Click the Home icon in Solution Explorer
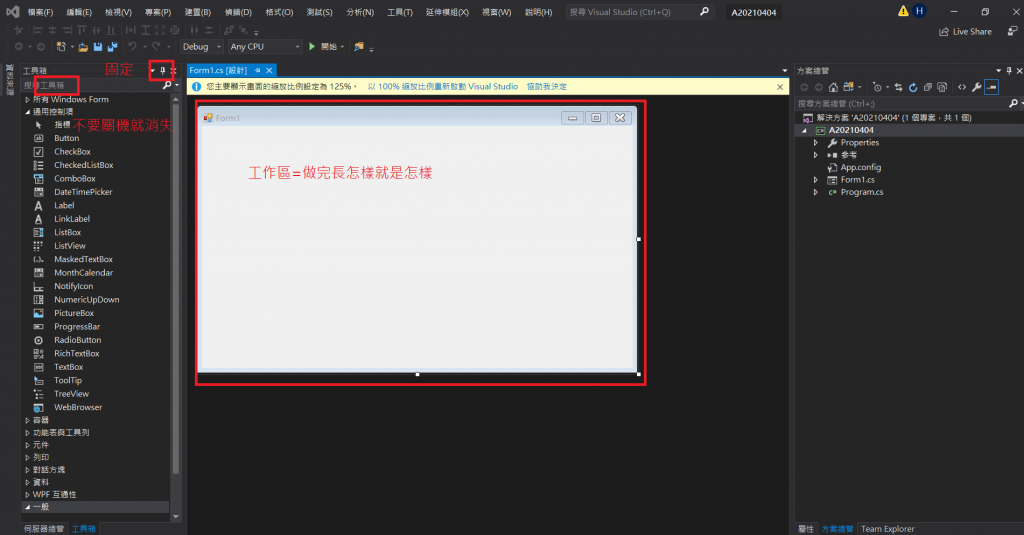Viewport: 1024px width, 535px height. 833,87
